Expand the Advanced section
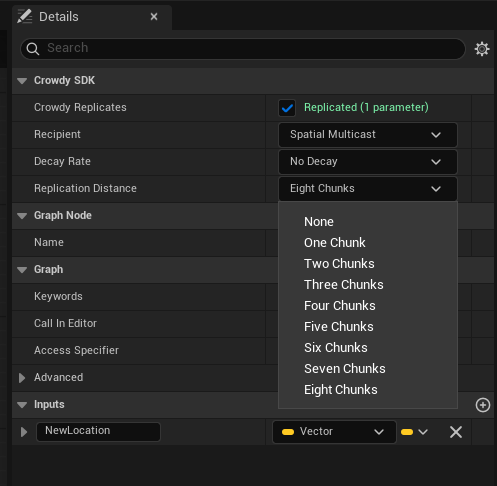The width and height of the screenshot is (497, 486). [22, 378]
